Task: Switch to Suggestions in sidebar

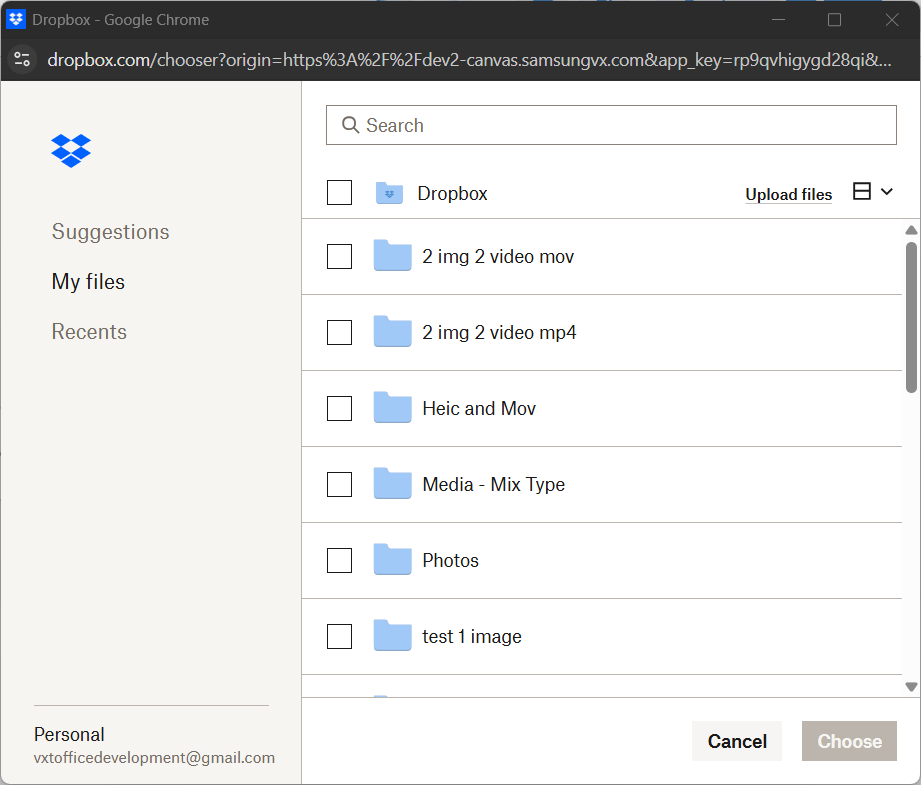Action: click(110, 232)
